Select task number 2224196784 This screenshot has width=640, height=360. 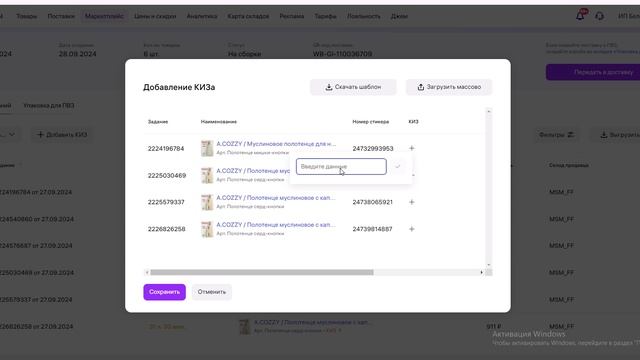[166, 149]
